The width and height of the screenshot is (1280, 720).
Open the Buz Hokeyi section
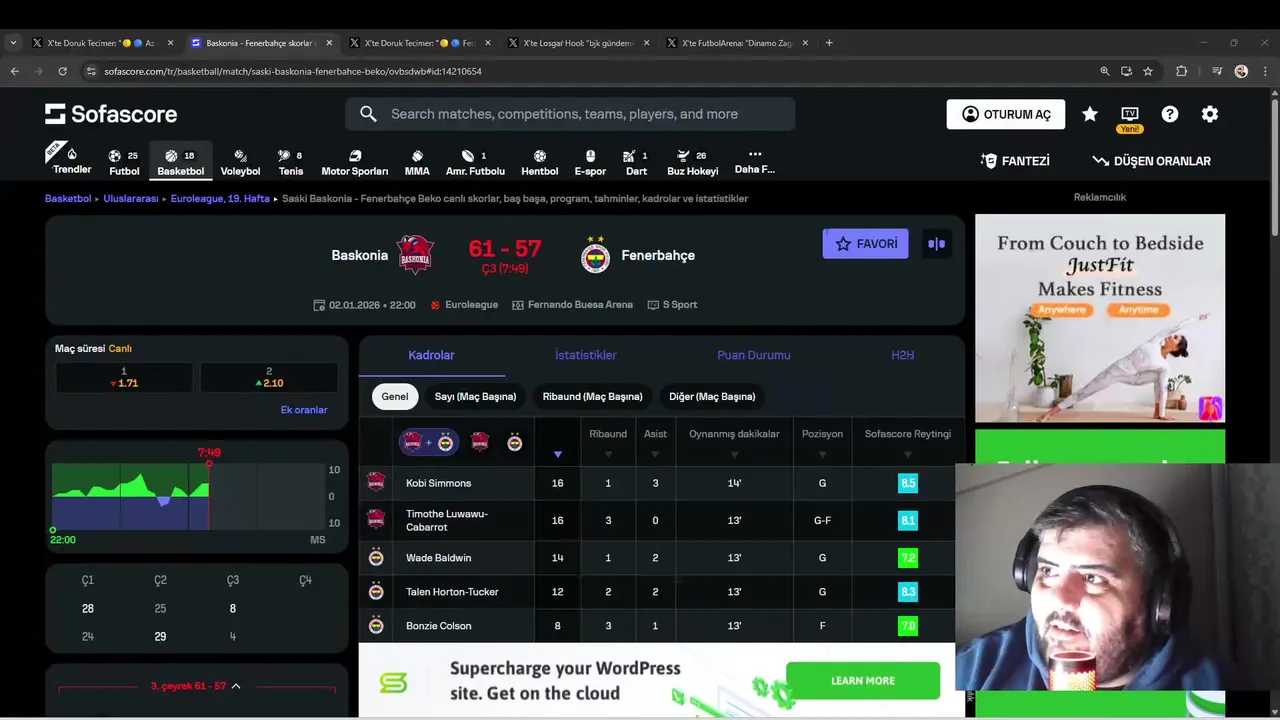[692, 162]
